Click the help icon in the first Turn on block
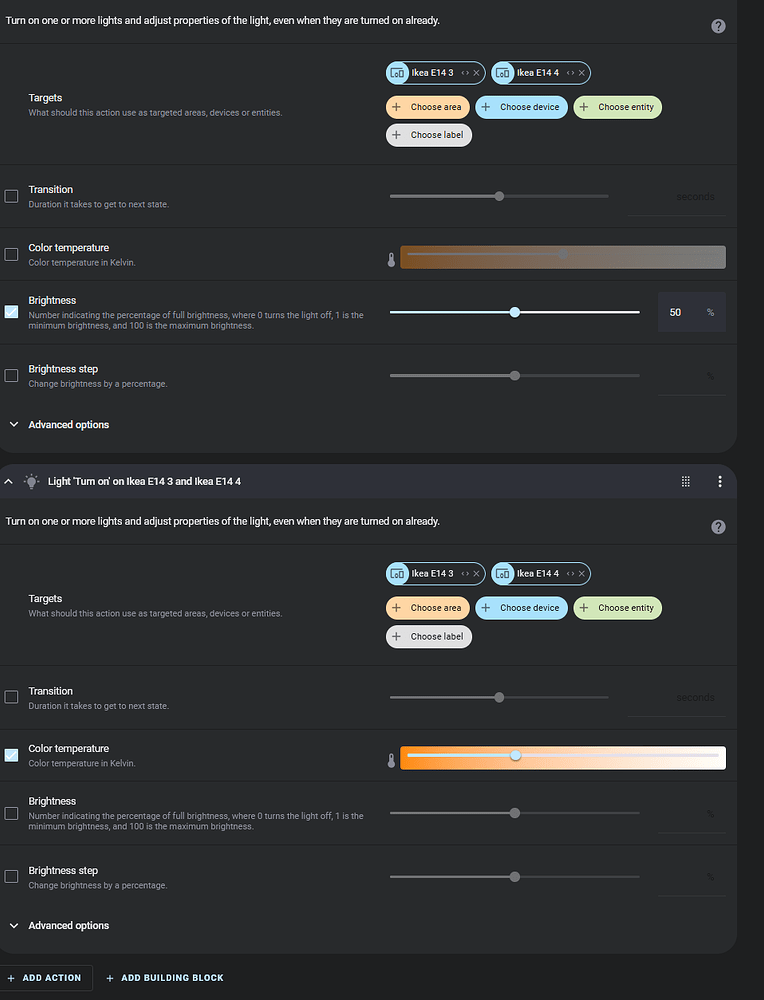 [x=718, y=26]
